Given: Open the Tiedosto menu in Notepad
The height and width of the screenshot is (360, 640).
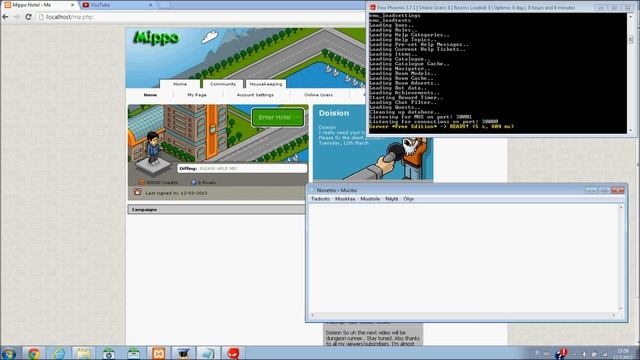Looking at the screenshot, I should pyautogui.click(x=320, y=199).
